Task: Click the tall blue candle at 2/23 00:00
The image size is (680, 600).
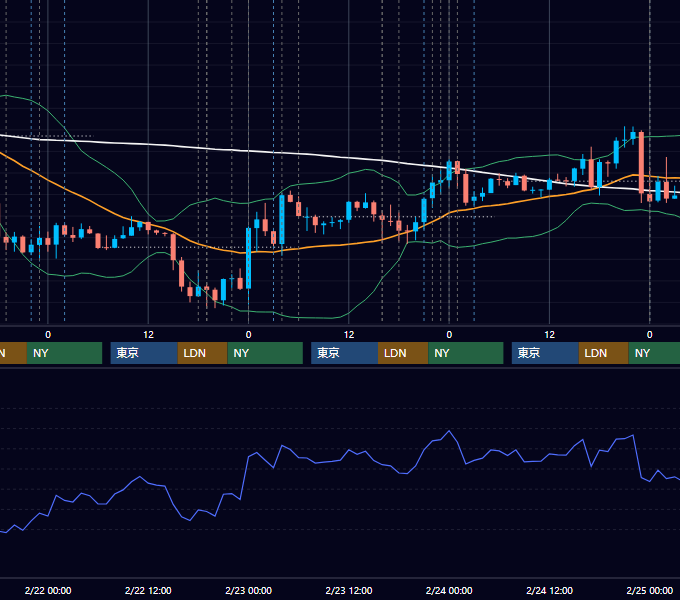Action: (248, 258)
